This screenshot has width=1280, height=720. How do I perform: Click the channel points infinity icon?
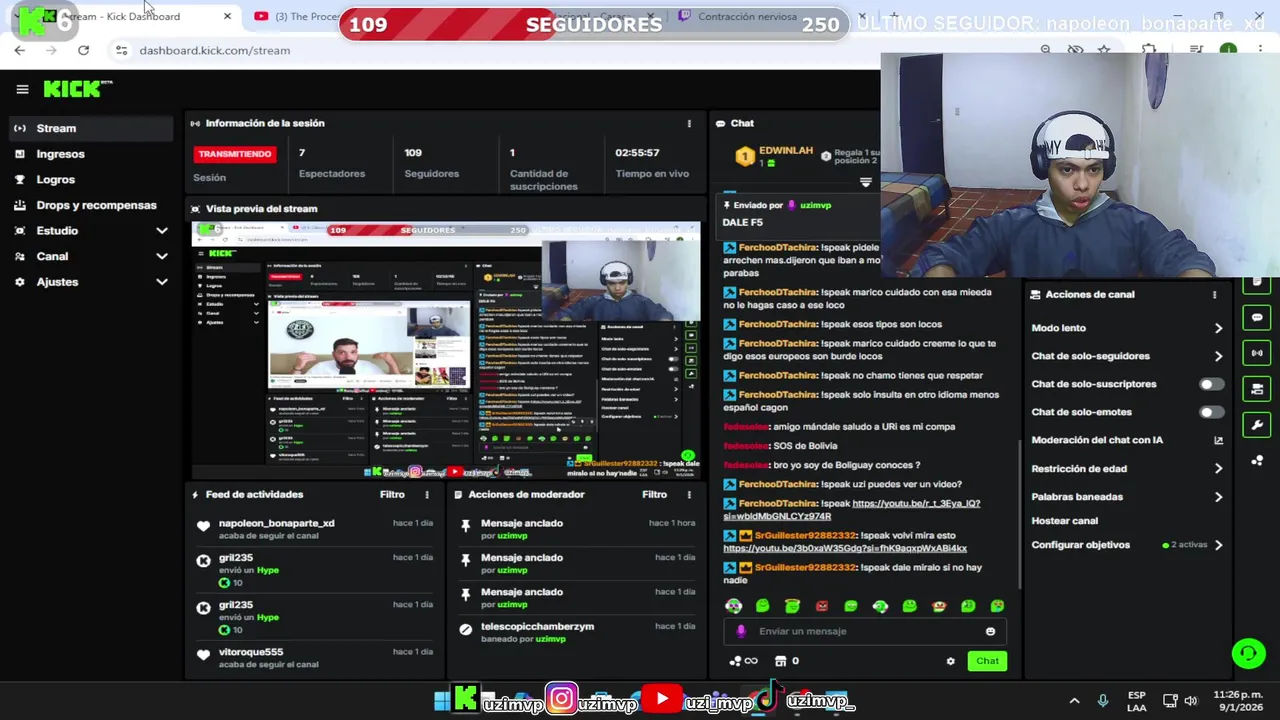coord(743,661)
